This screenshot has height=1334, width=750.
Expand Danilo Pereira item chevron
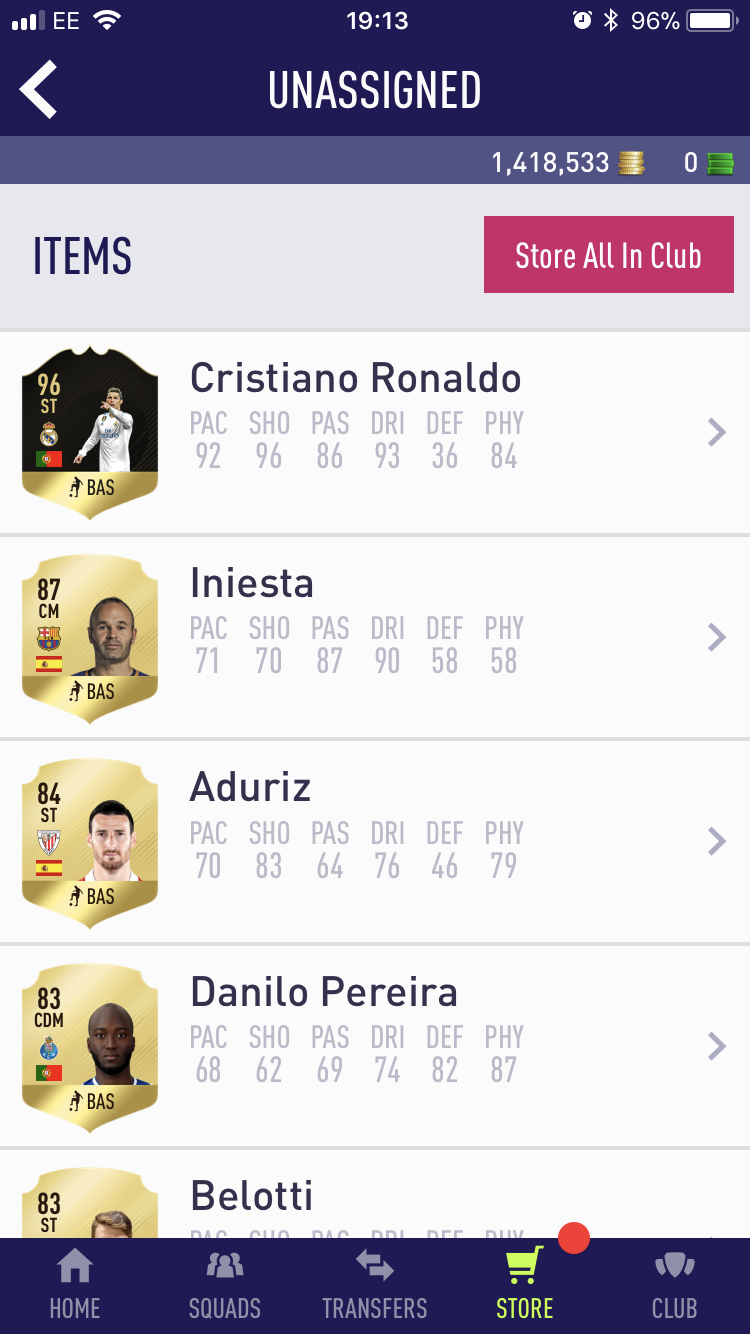tap(716, 1046)
